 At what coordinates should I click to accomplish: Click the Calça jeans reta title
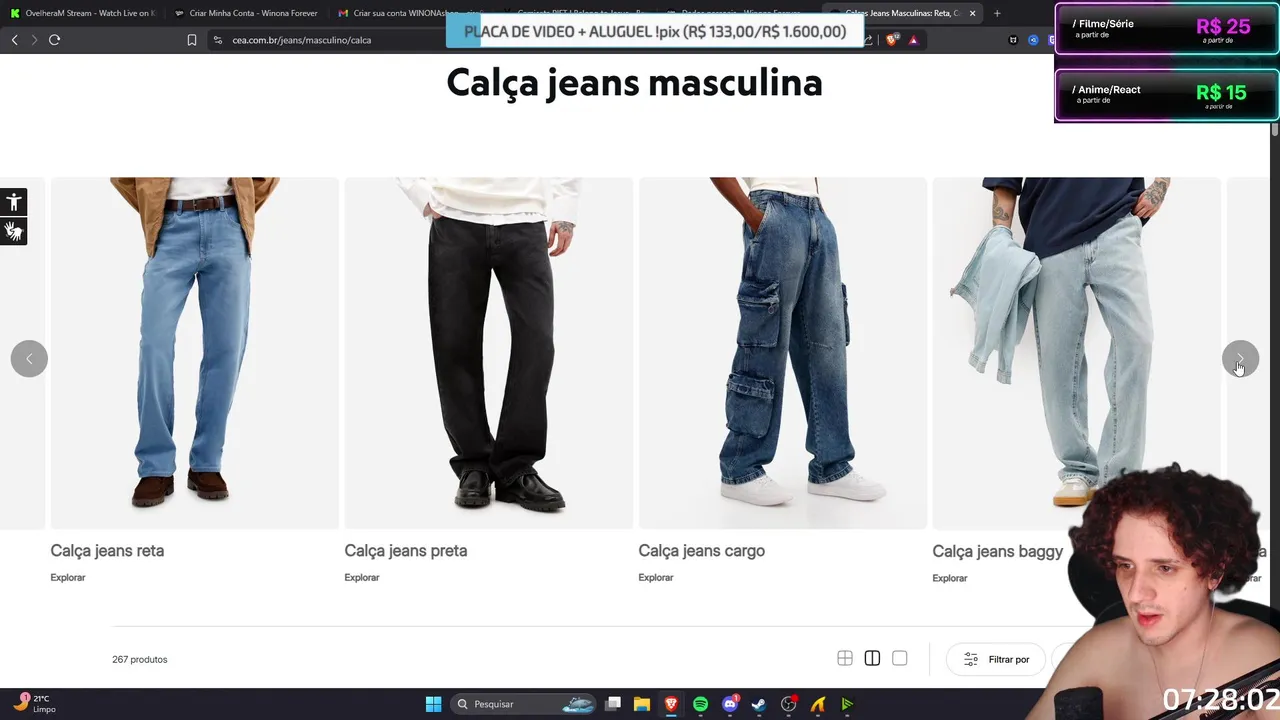[107, 551]
